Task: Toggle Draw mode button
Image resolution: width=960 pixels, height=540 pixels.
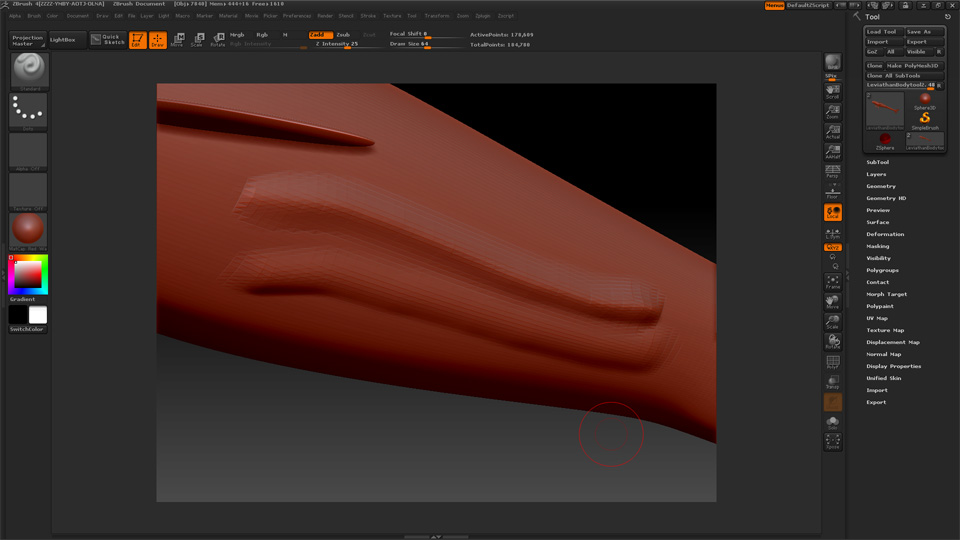Action: (158, 40)
